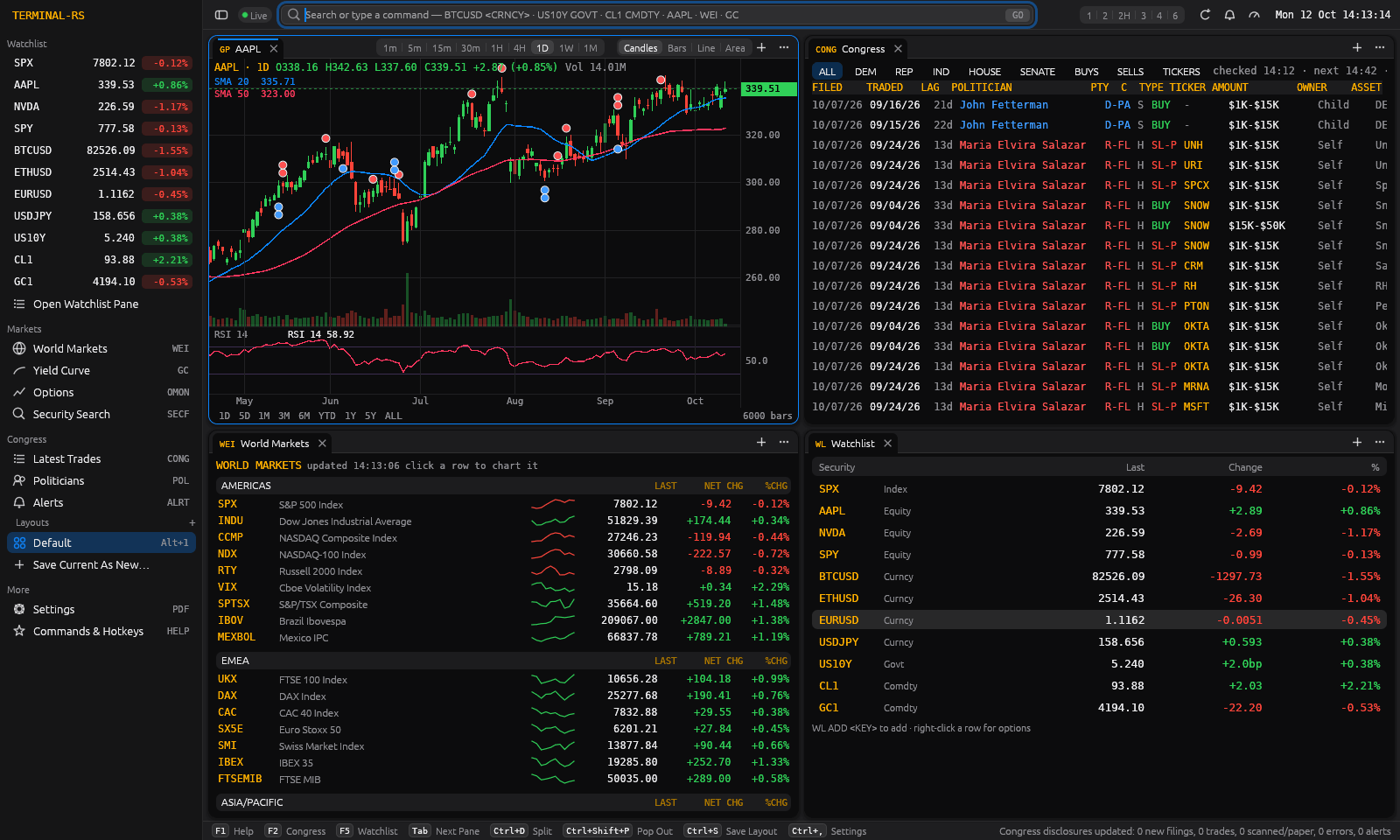1400x840 pixels.
Task: Switch chart style to Area
Action: tap(735, 48)
